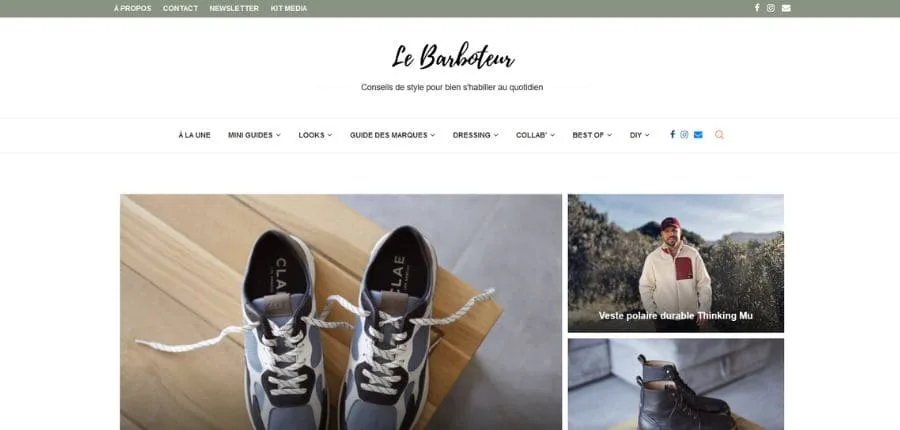Open Facebook icon in top green bar
Screen dimensions: 900x430
click(x=757, y=8)
